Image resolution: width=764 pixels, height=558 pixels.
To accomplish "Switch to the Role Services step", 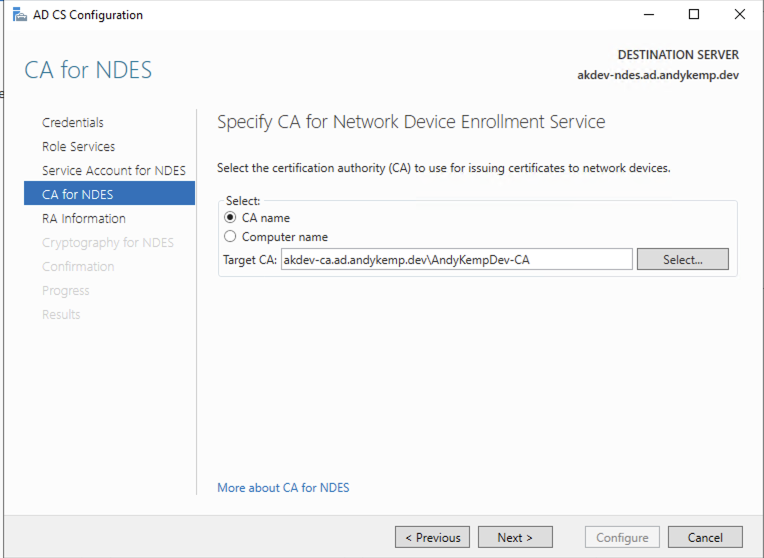I will (x=78, y=146).
